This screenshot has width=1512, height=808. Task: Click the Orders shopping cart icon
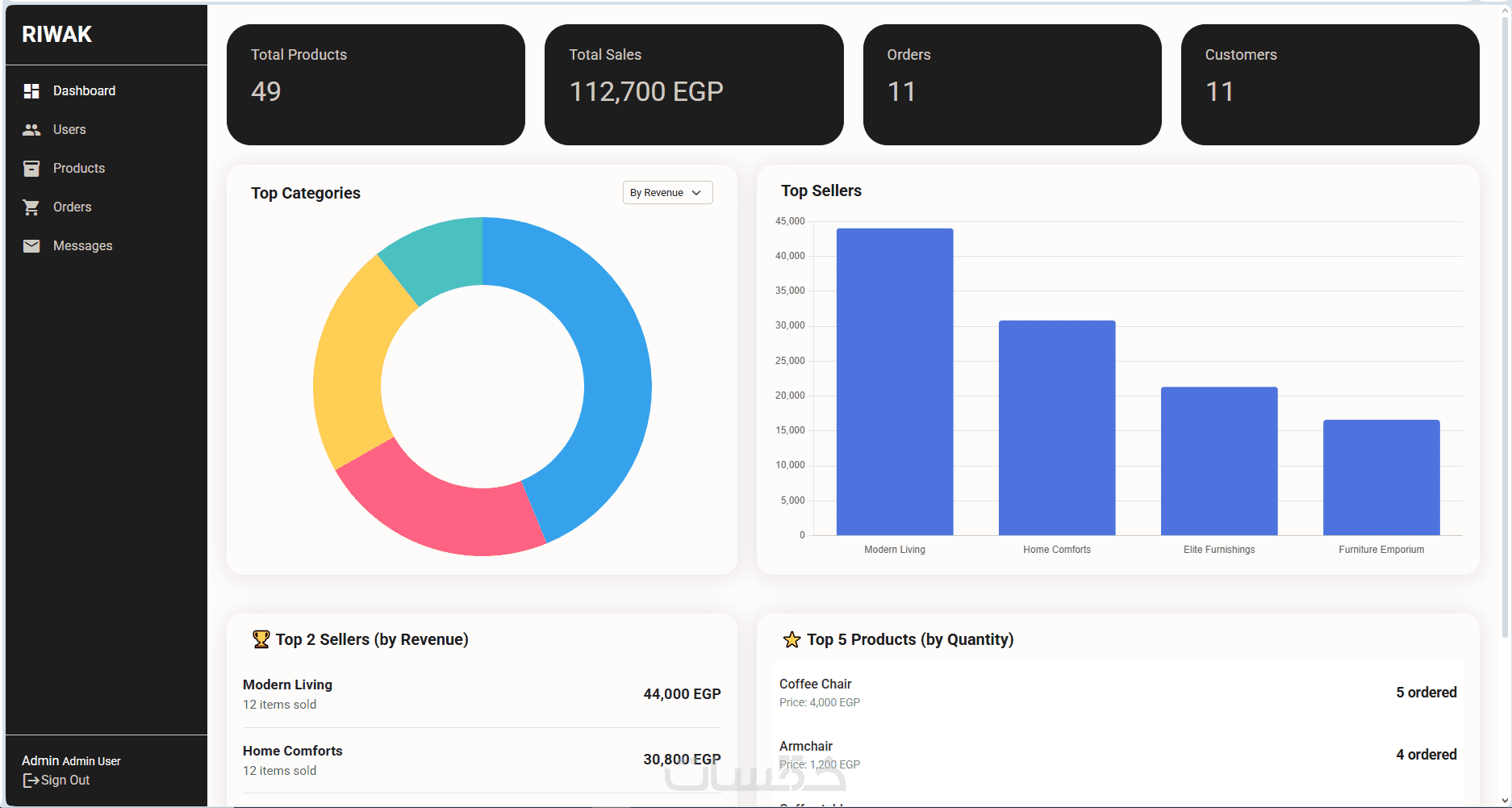click(x=31, y=207)
